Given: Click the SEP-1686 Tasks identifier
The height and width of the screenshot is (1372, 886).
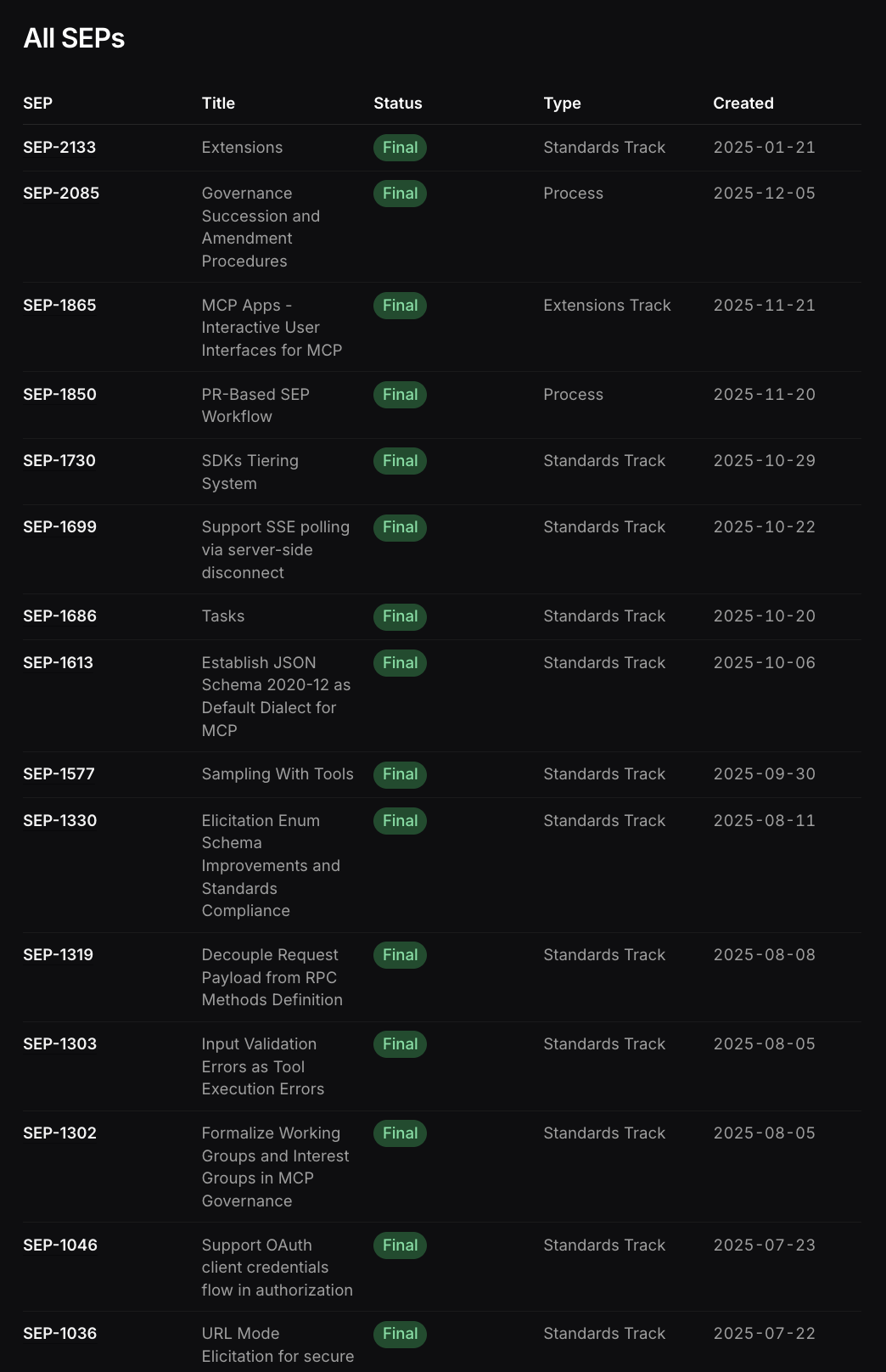Looking at the screenshot, I should [x=59, y=616].
